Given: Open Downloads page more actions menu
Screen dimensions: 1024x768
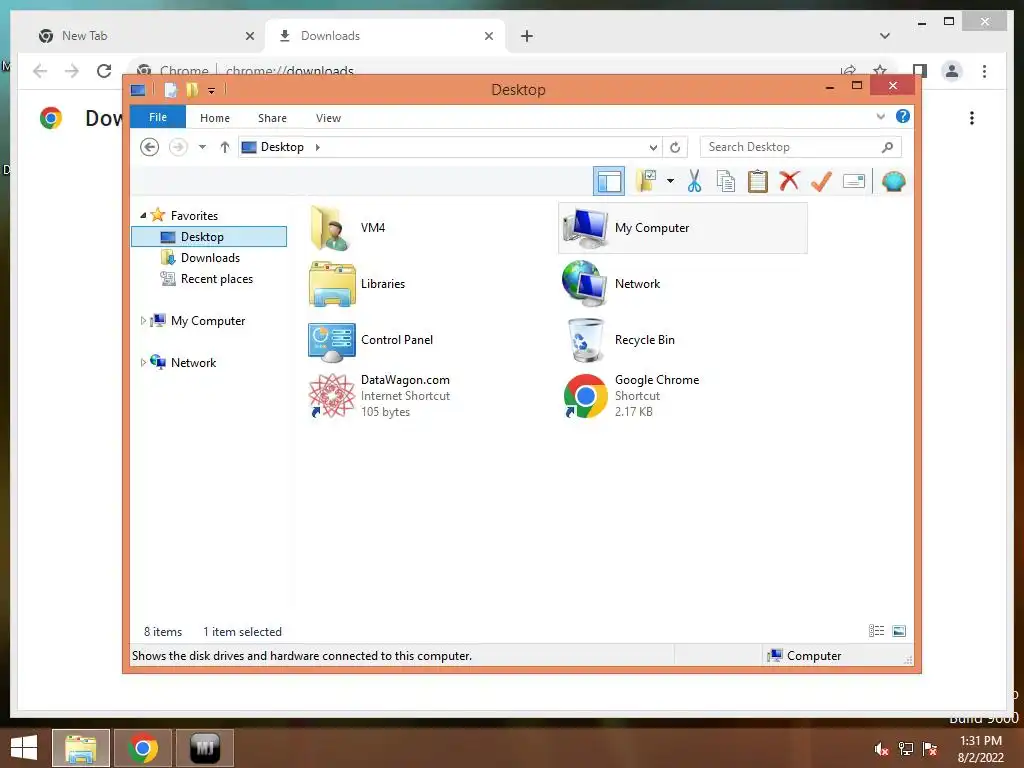Looking at the screenshot, I should tap(972, 118).
